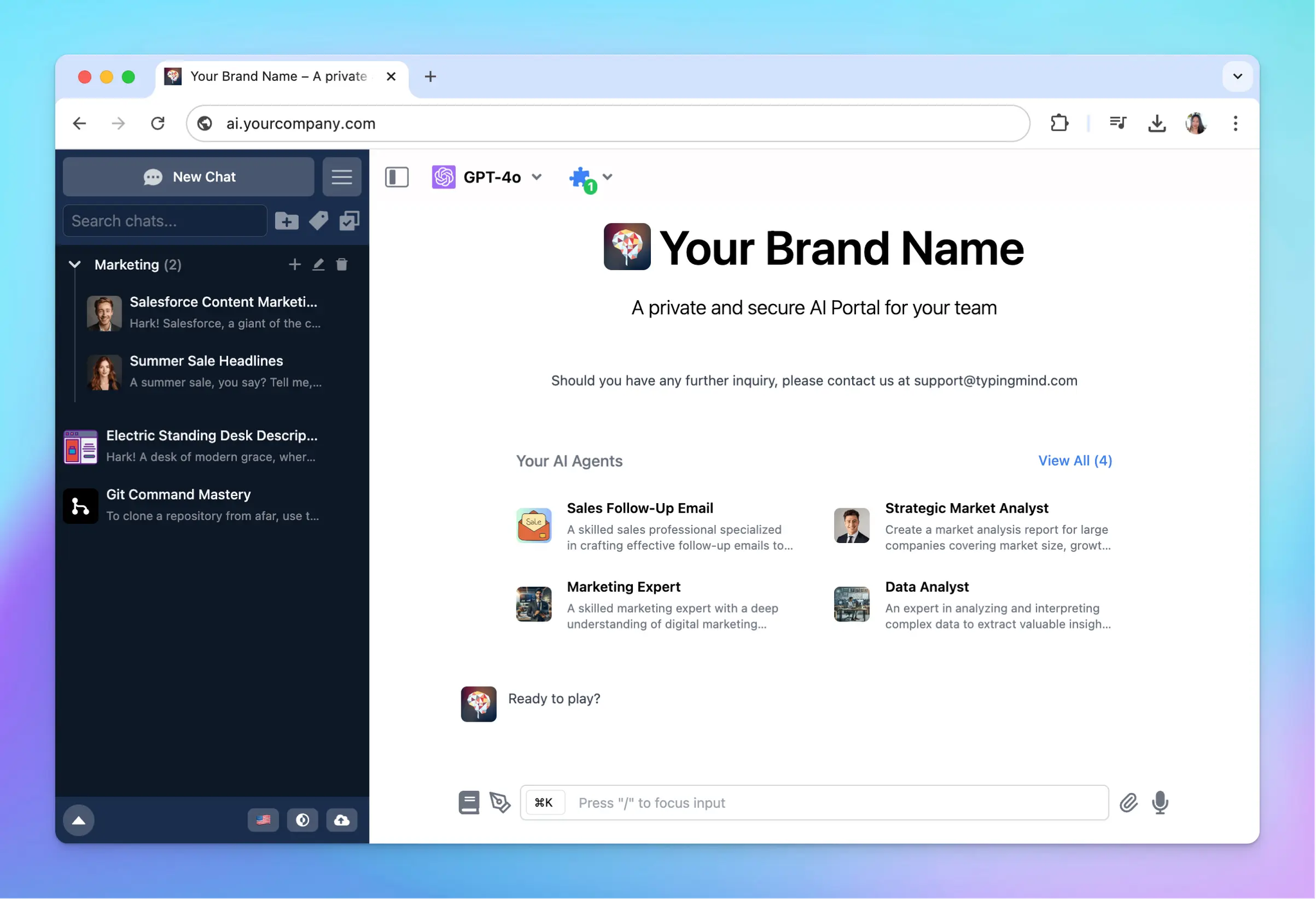Start voice input with microphone

click(1160, 803)
